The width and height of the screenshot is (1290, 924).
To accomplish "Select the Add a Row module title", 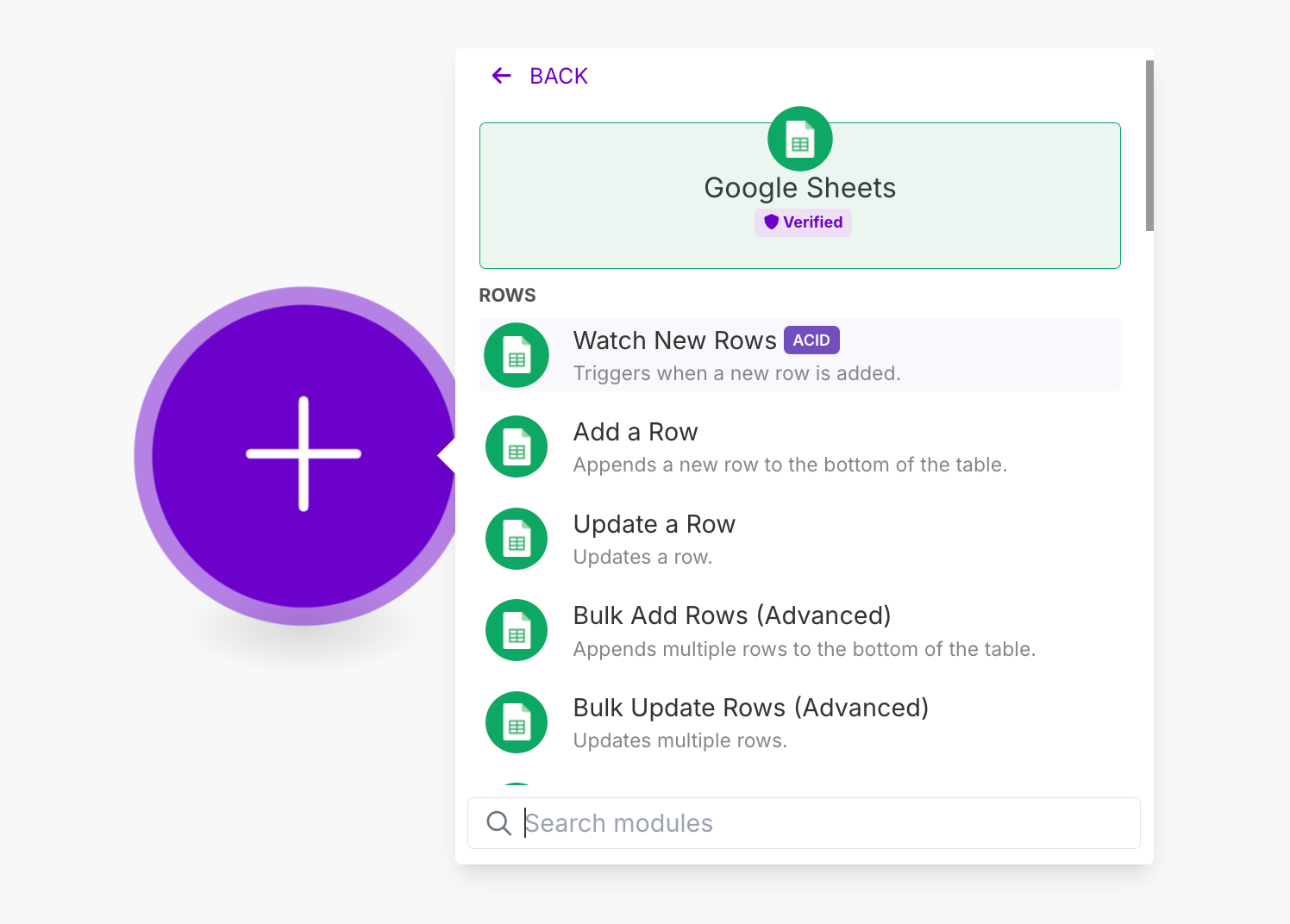I will click(636, 432).
